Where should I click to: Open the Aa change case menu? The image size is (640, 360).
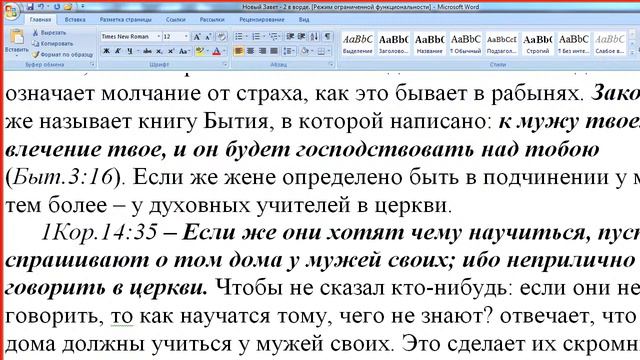point(184,51)
